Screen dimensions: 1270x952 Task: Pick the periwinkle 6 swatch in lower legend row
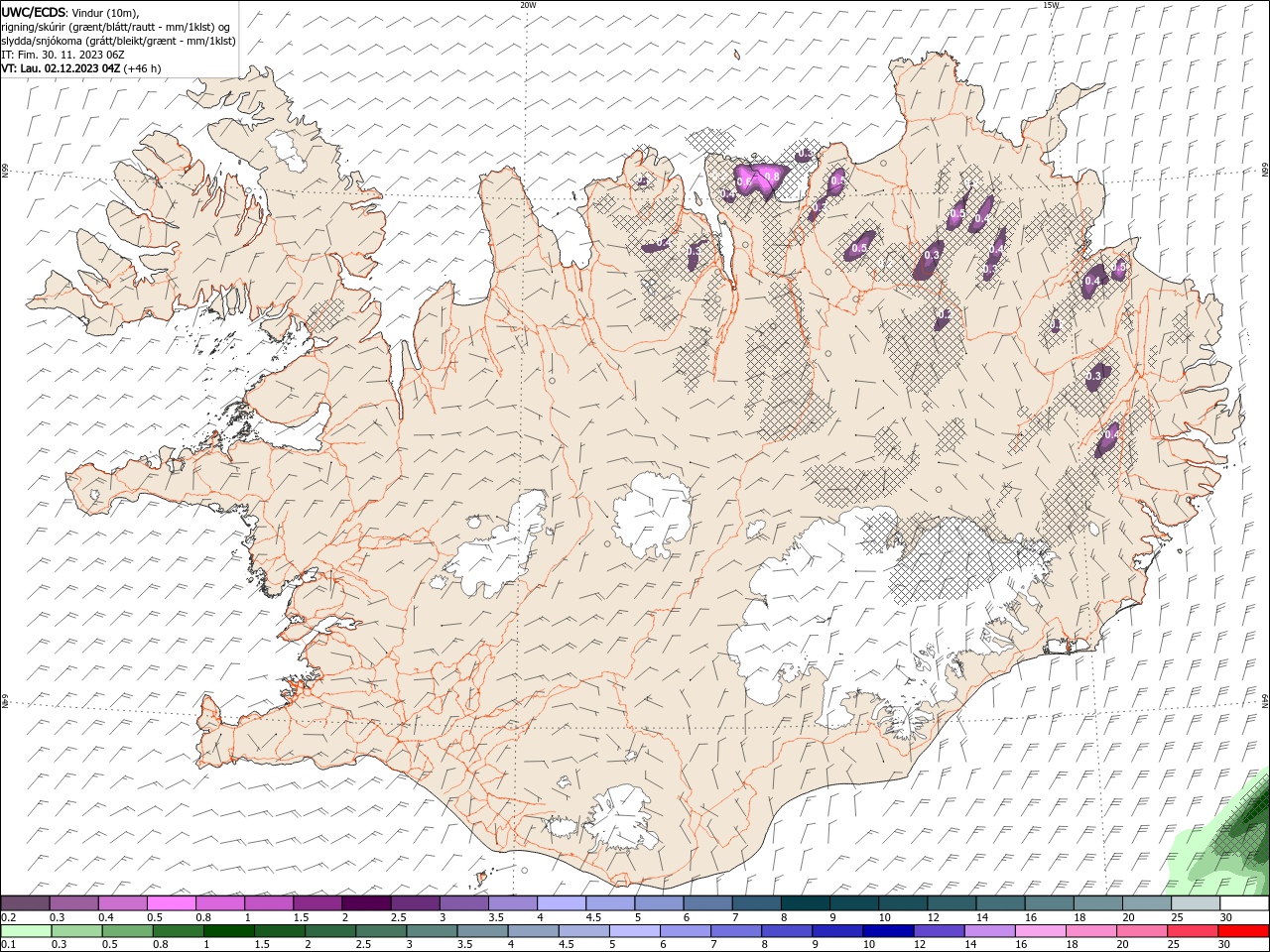tap(685, 931)
